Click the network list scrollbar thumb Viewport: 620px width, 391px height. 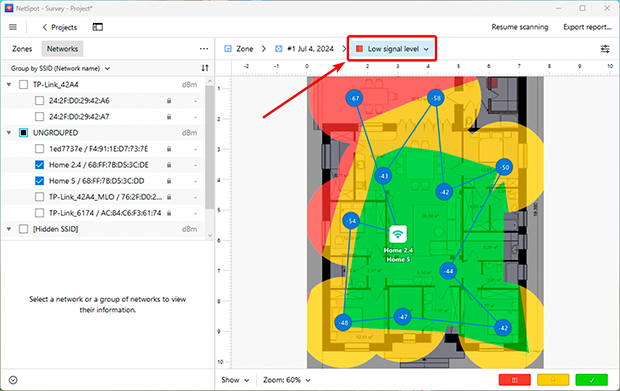click(x=210, y=147)
